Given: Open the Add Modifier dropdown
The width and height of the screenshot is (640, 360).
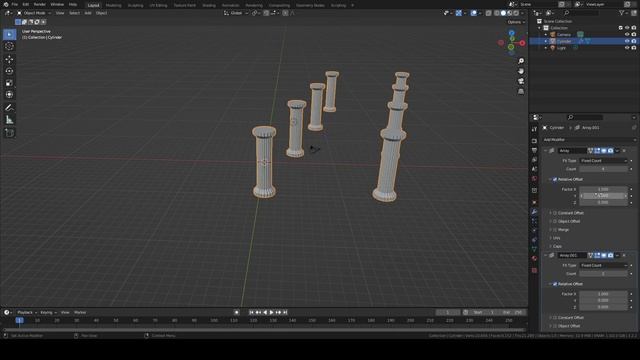Looking at the screenshot, I should click(x=589, y=140).
